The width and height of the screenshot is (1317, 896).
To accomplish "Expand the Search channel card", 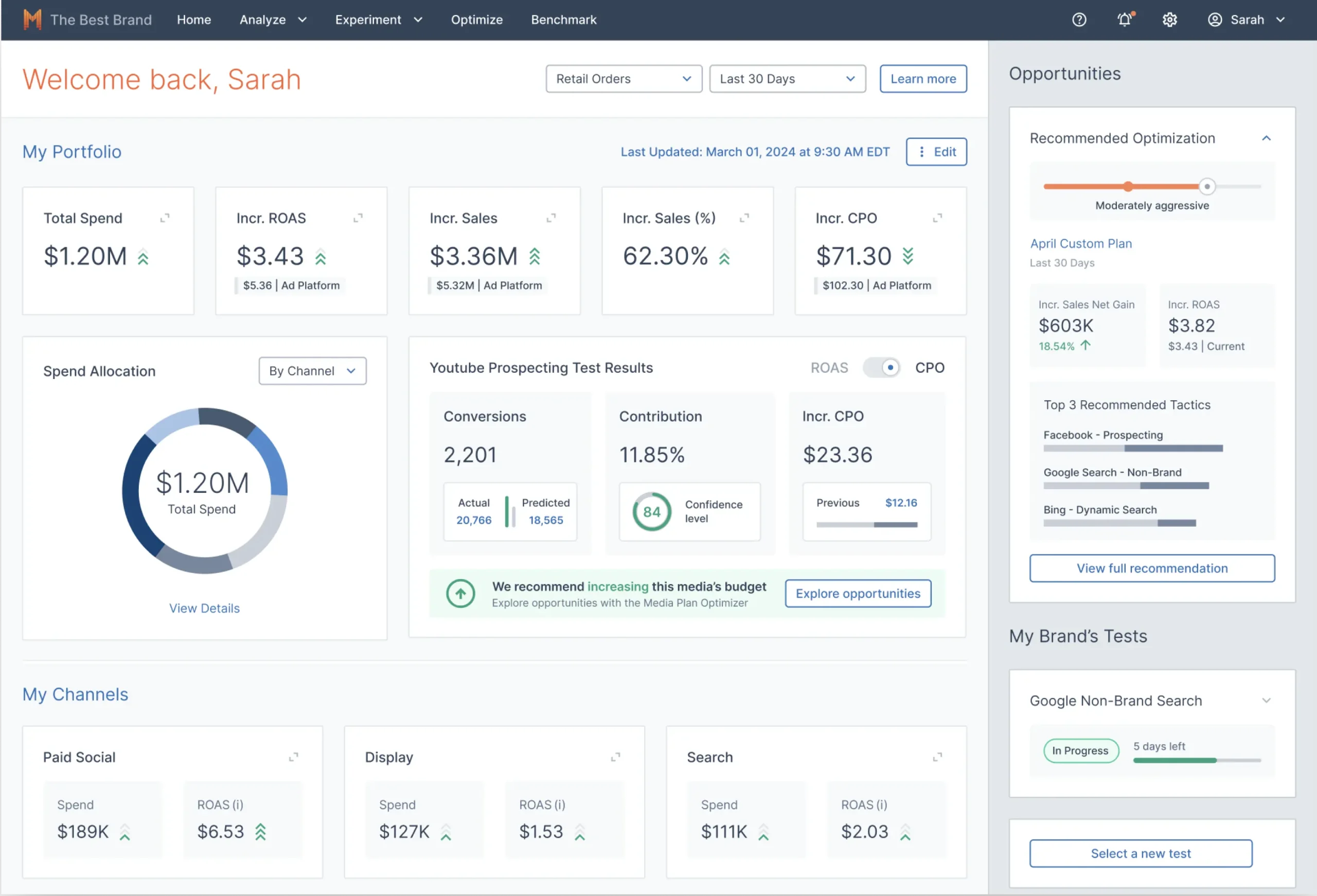I will 937,757.
